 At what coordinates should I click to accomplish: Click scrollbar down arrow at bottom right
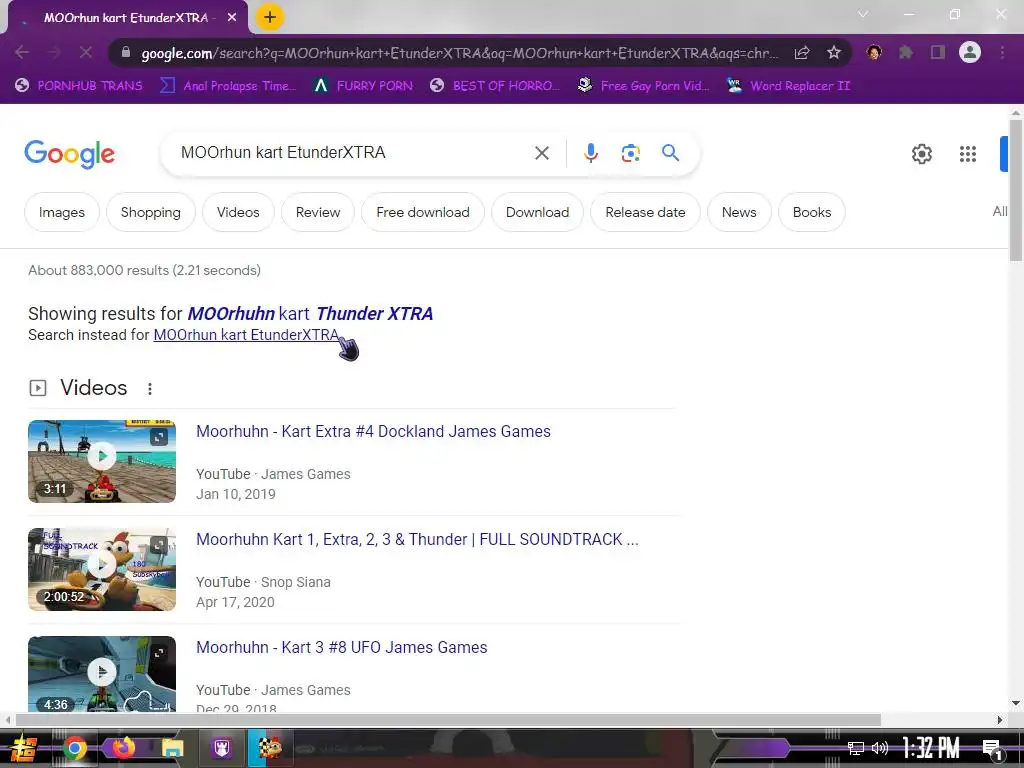point(1016,703)
